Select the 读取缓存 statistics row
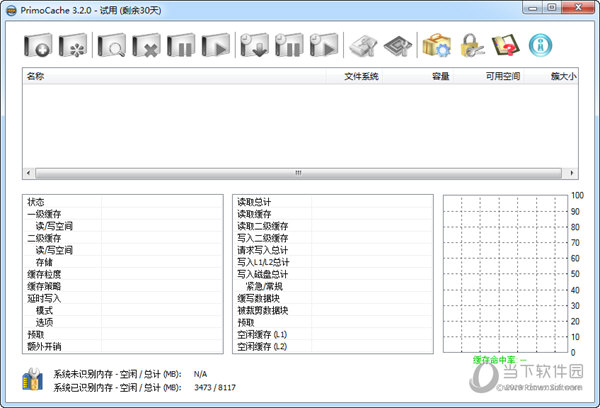The height and width of the screenshot is (408, 600). (333, 214)
